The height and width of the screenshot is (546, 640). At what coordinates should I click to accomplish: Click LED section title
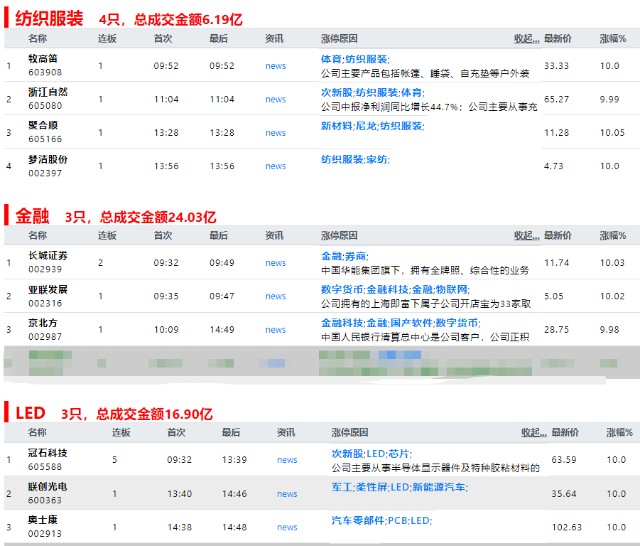[30, 413]
